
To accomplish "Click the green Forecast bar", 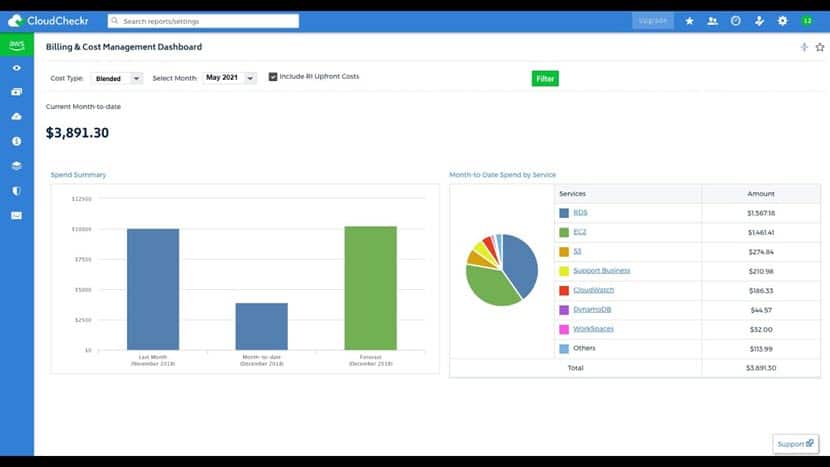I will [371, 288].
